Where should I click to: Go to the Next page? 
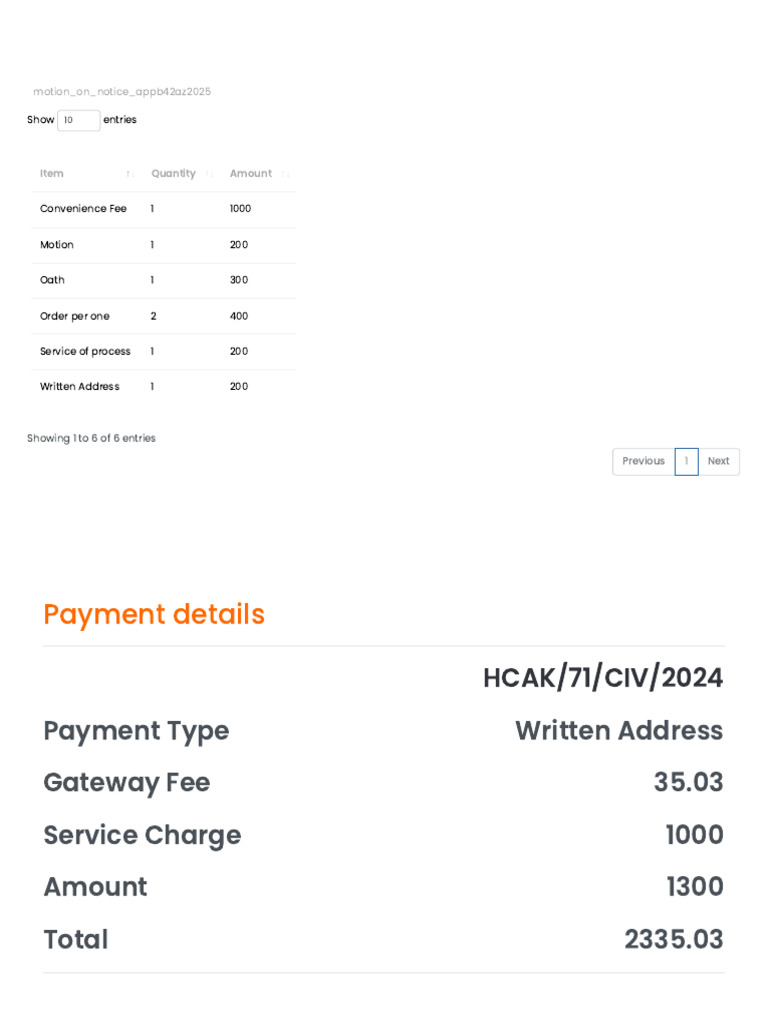(x=718, y=461)
